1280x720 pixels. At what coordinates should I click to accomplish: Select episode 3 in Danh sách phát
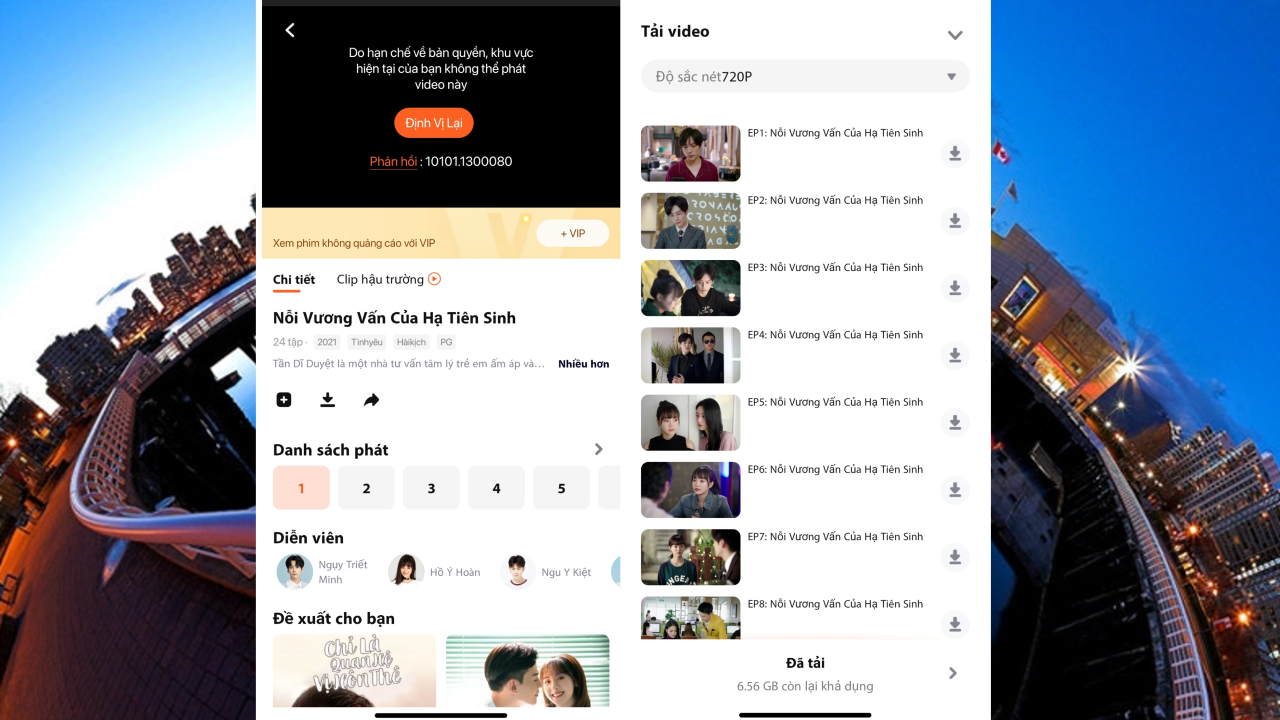point(431,487)
